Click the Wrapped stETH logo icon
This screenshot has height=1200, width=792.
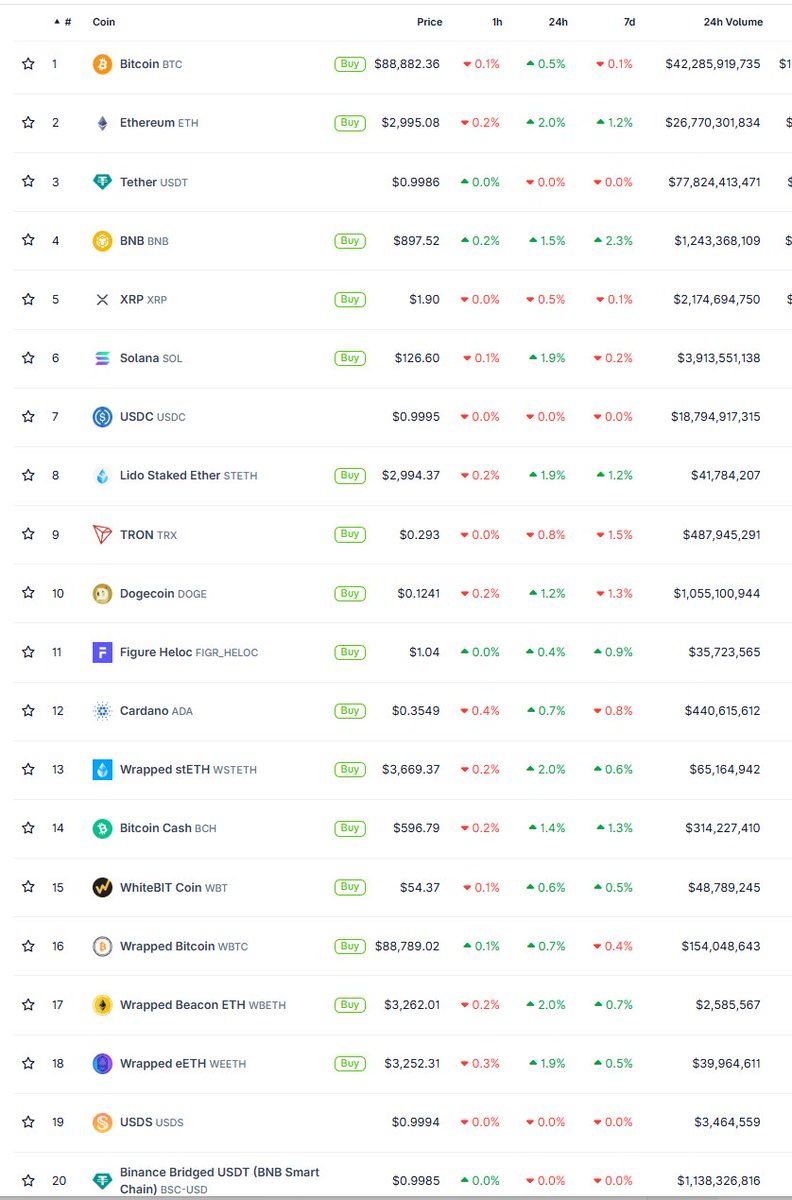tap(102, 770)
